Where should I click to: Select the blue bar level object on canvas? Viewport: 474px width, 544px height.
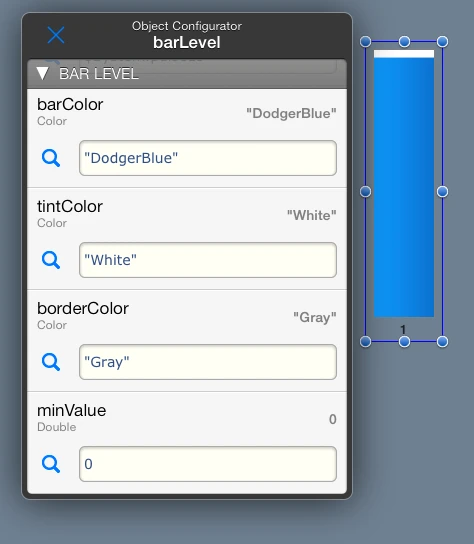tap(404, 184)
